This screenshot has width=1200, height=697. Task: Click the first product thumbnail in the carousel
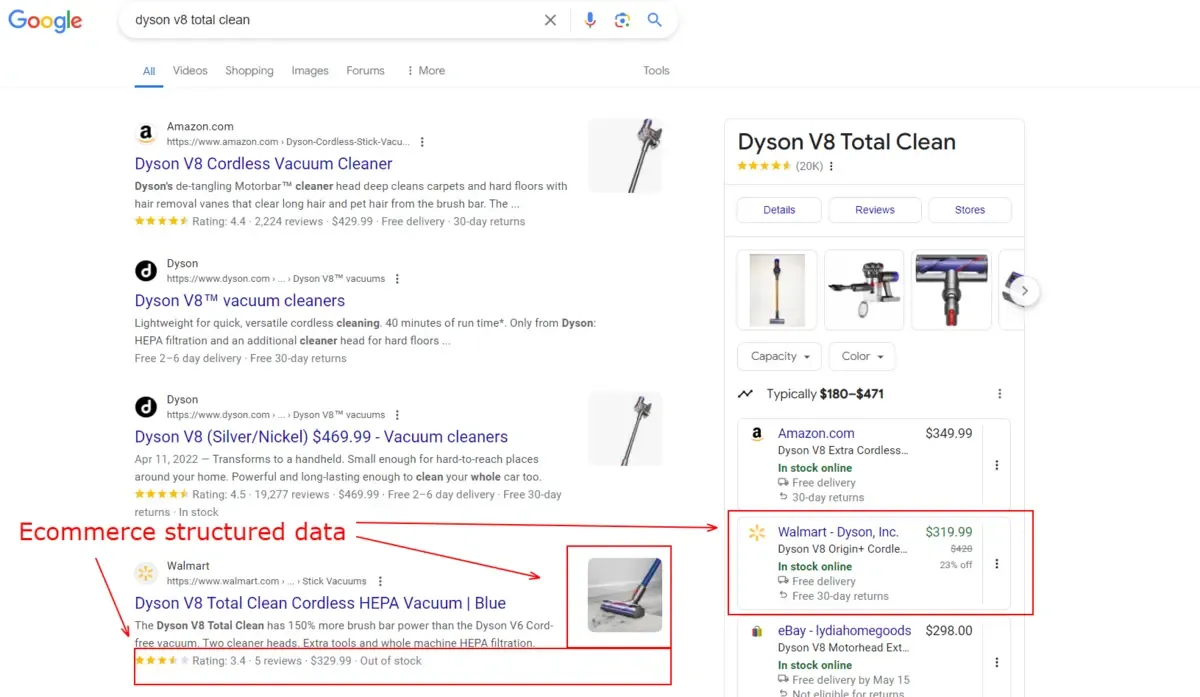coord(776,290)
